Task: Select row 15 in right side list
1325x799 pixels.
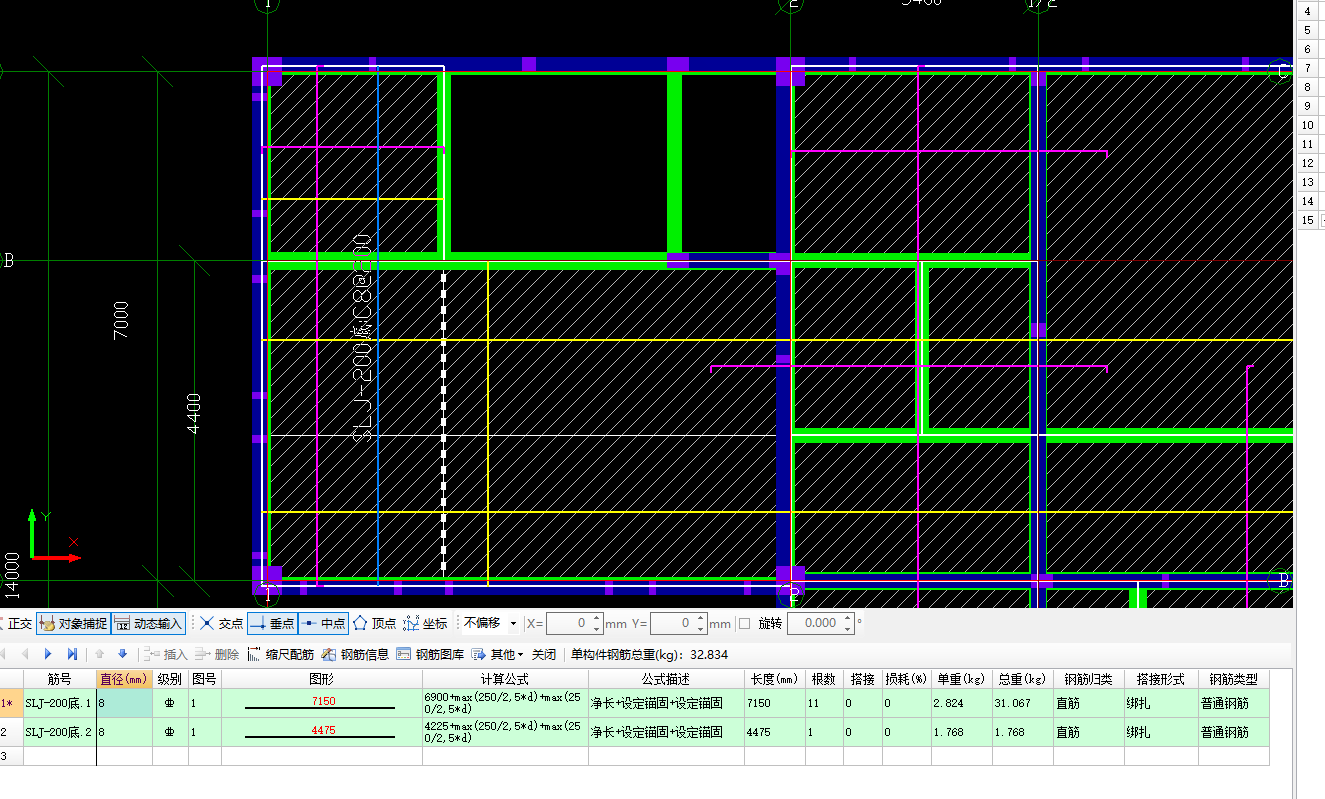Action: tap(1308, 220)
